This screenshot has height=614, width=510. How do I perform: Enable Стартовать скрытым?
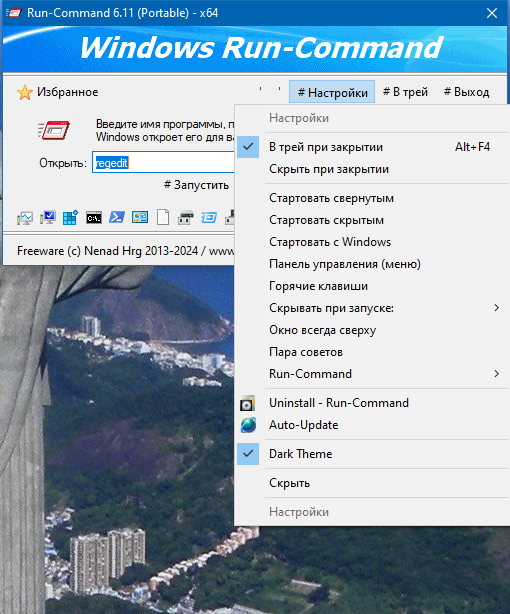(372, 220)
